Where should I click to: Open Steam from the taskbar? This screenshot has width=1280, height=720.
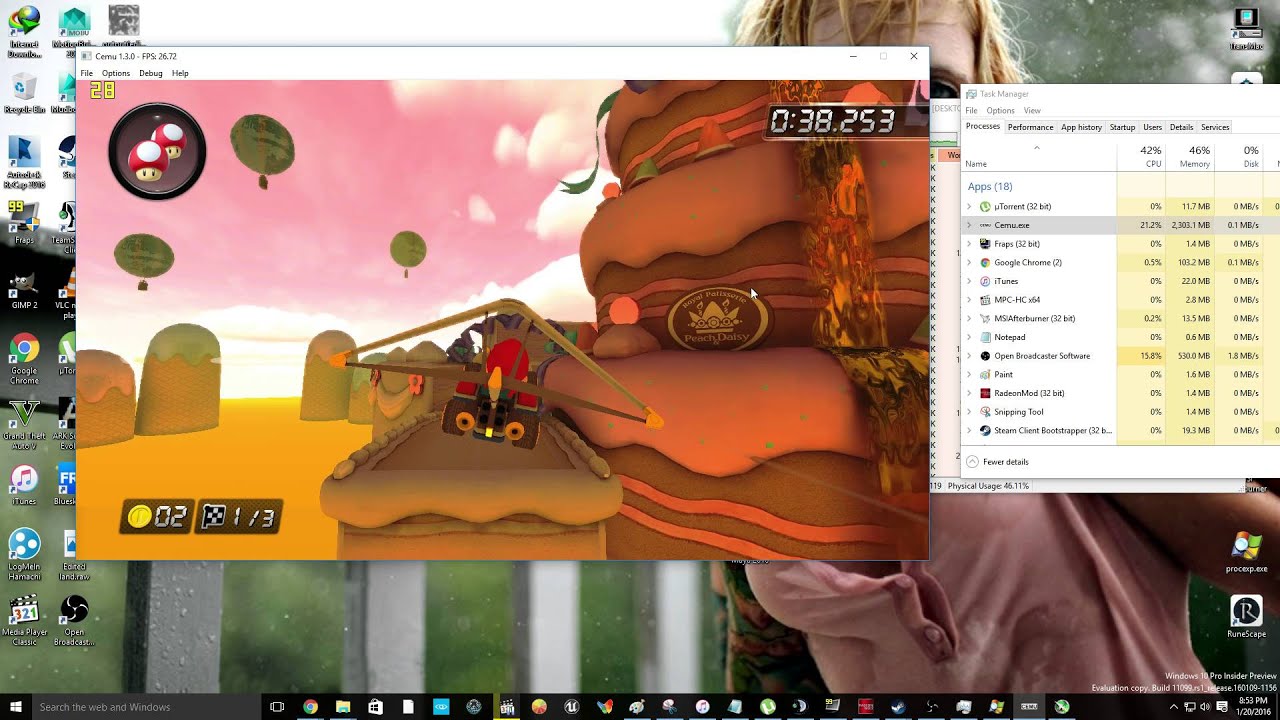coord(898,706)
